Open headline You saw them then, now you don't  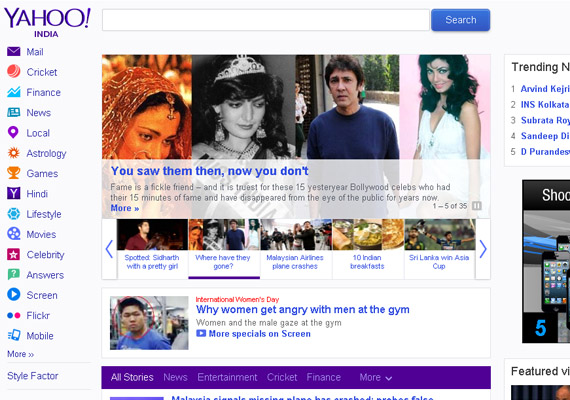point(210,171)
